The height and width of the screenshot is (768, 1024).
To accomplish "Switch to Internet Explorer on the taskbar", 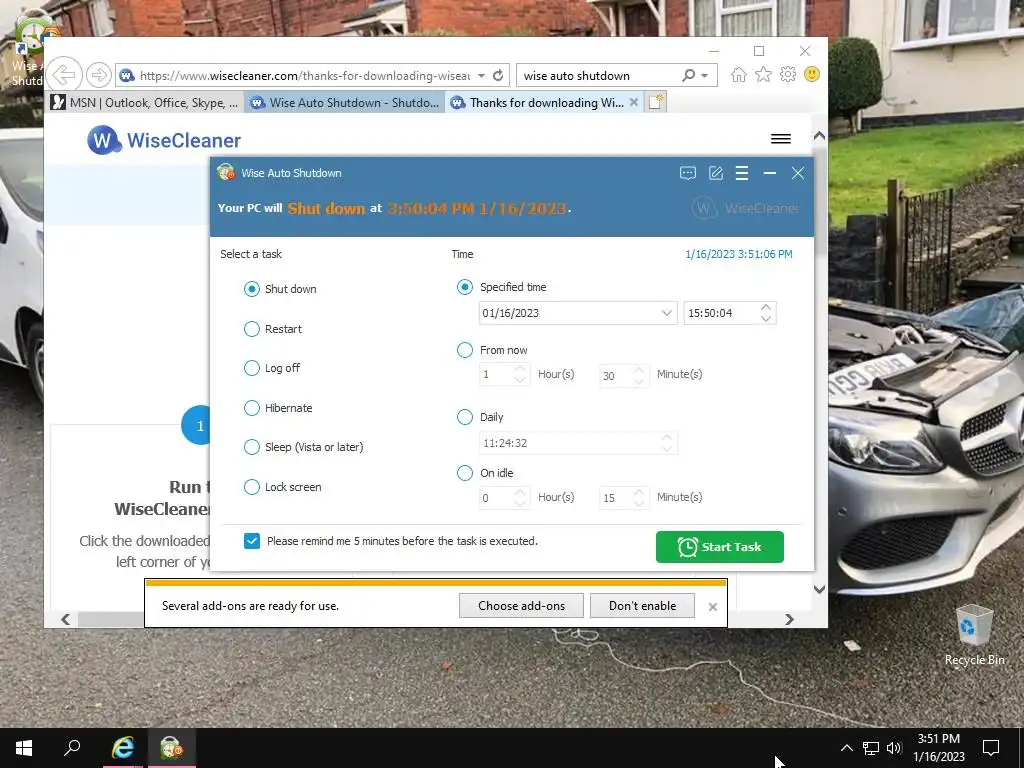I will (x=122, y=748).
